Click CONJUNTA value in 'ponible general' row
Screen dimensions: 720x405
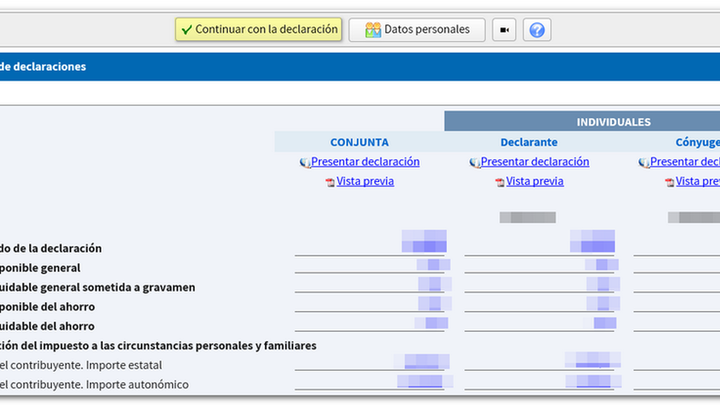click(x=433, y=264)
